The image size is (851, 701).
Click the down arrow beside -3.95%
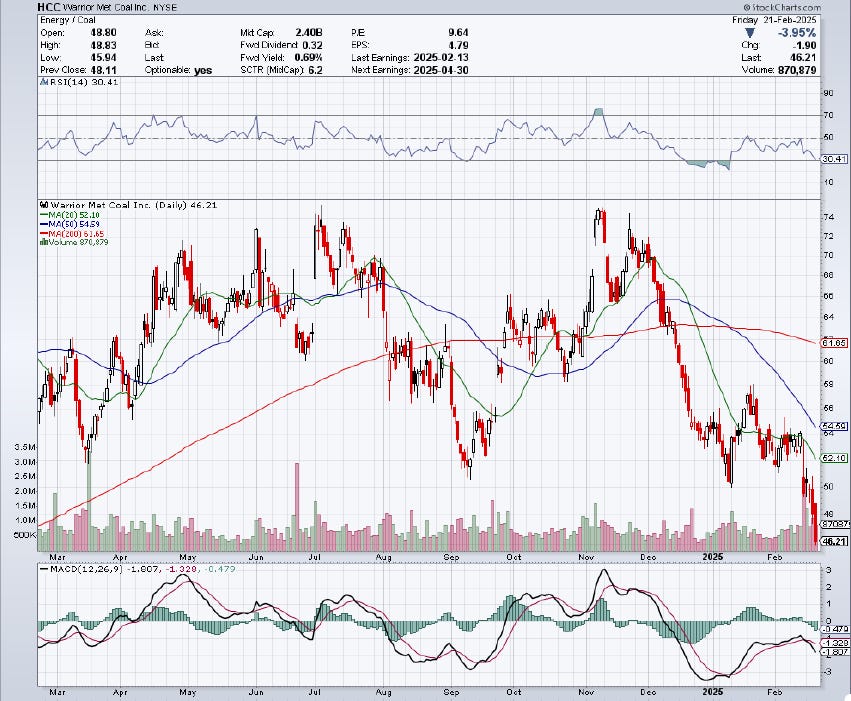(x=750, y=33)
